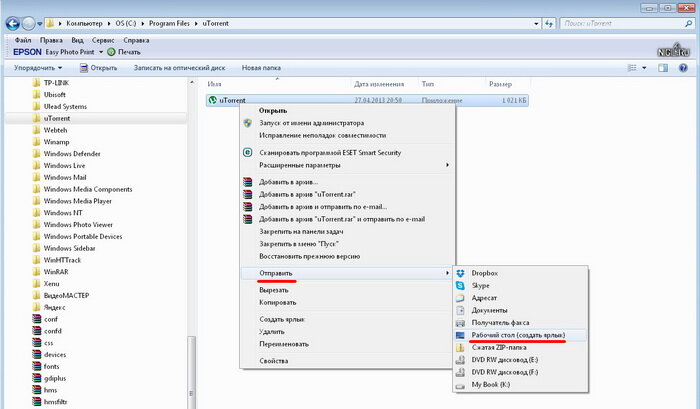Expand the Расширенные параметры submenu arrow

[447, 165]
